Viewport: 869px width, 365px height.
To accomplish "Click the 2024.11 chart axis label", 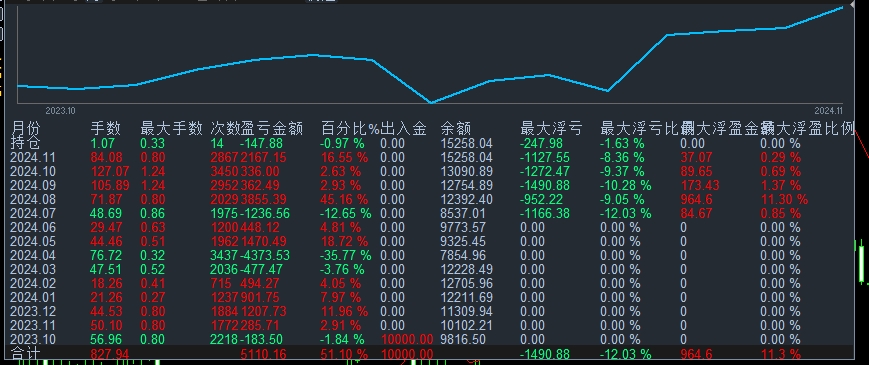I will (828, 111).
